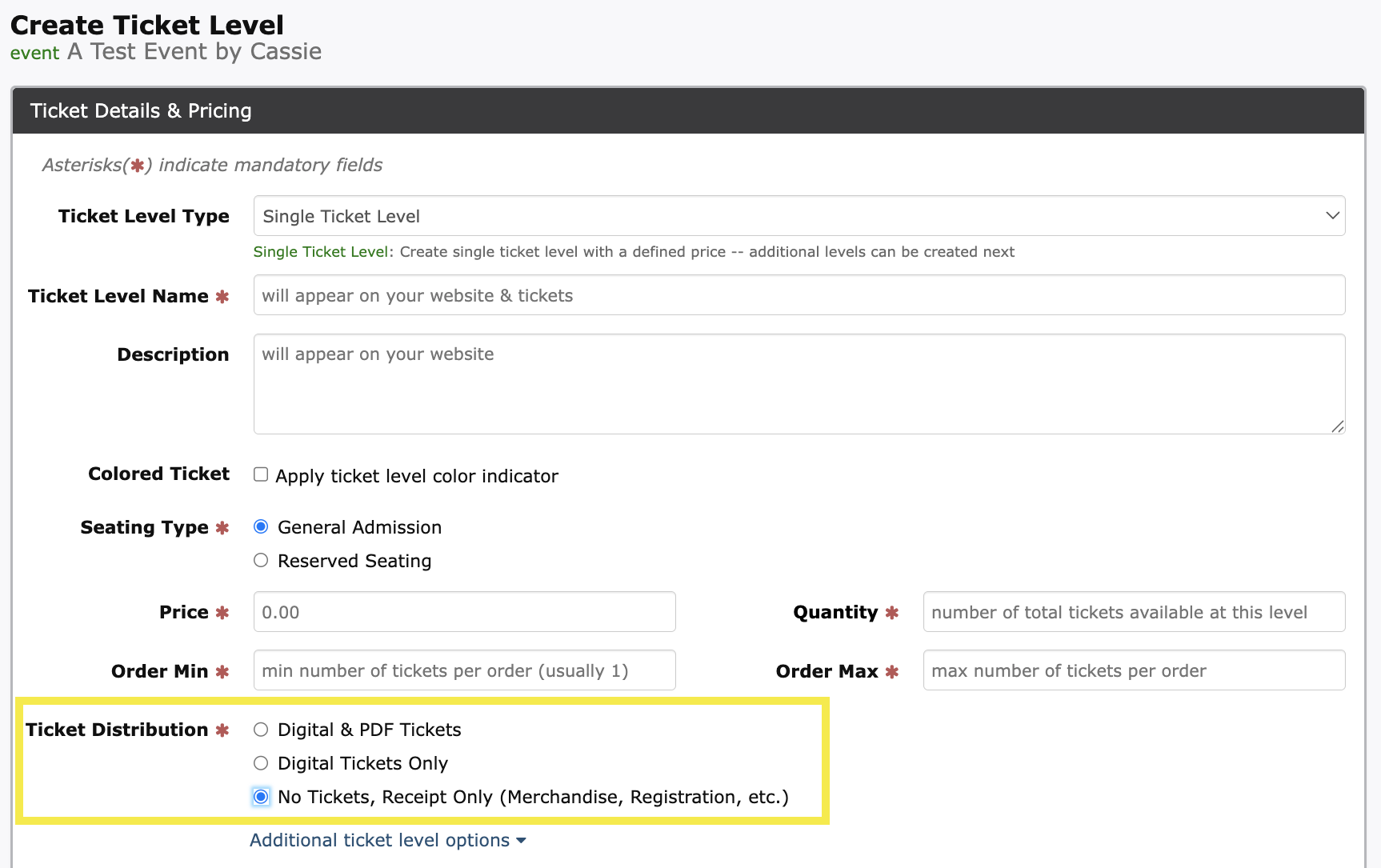Select Digital Tickets Only option
The height and width of the screenshot is (868, 1381).
[261, 763]
